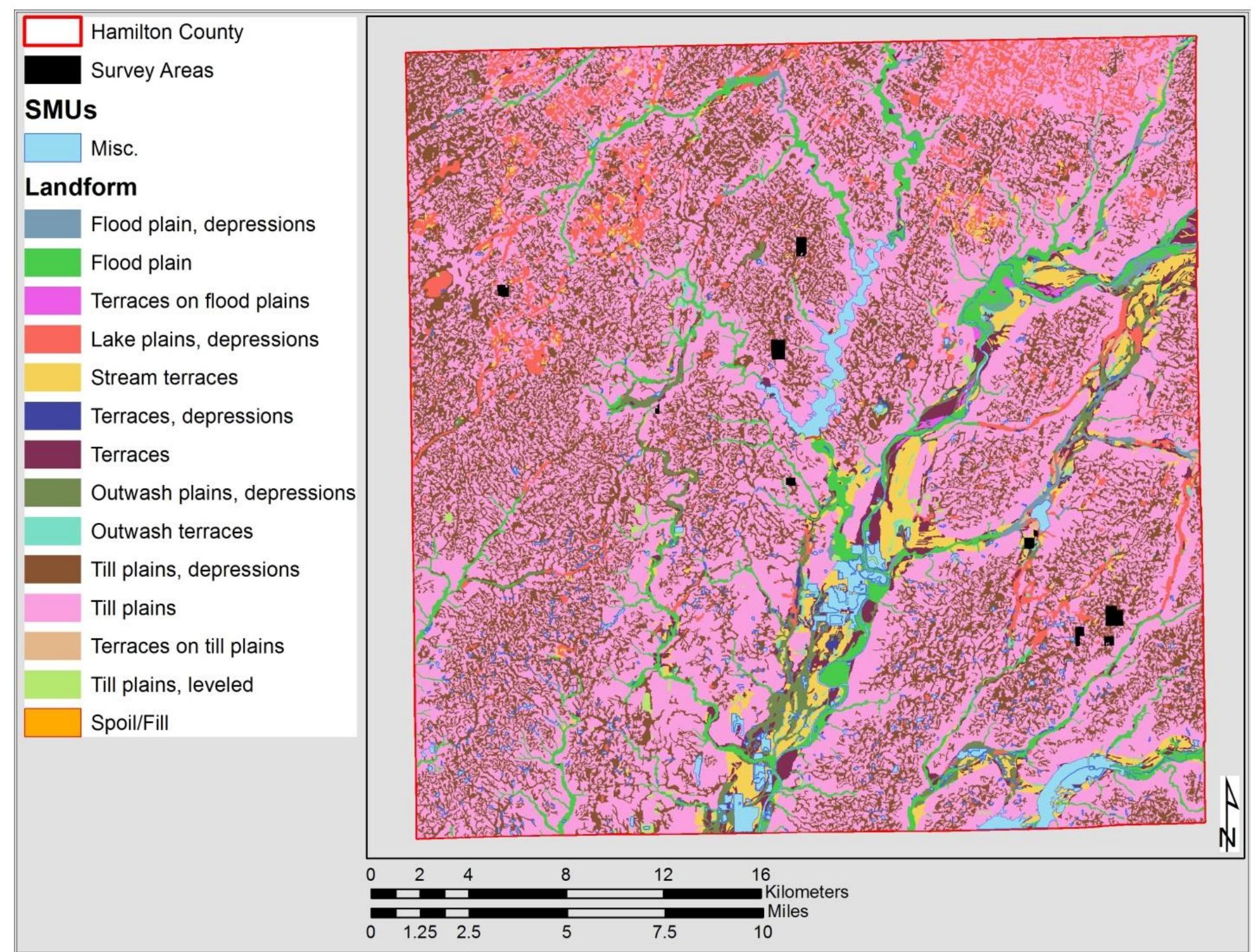
Task: Click the maroon Terraces swatch
Action: coord(53,454)
